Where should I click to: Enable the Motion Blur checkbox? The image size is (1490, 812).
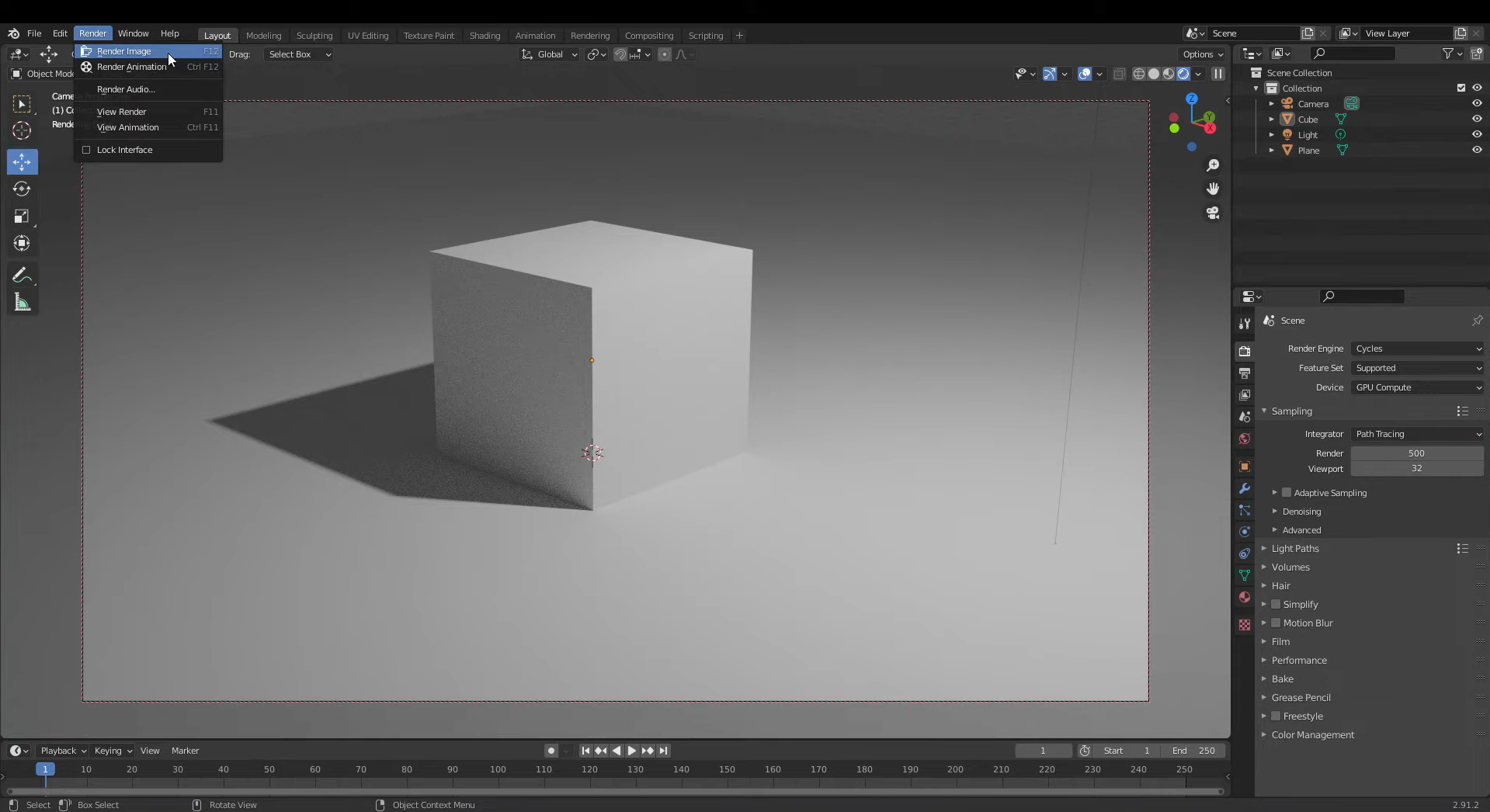click(x=1276, y=623)
